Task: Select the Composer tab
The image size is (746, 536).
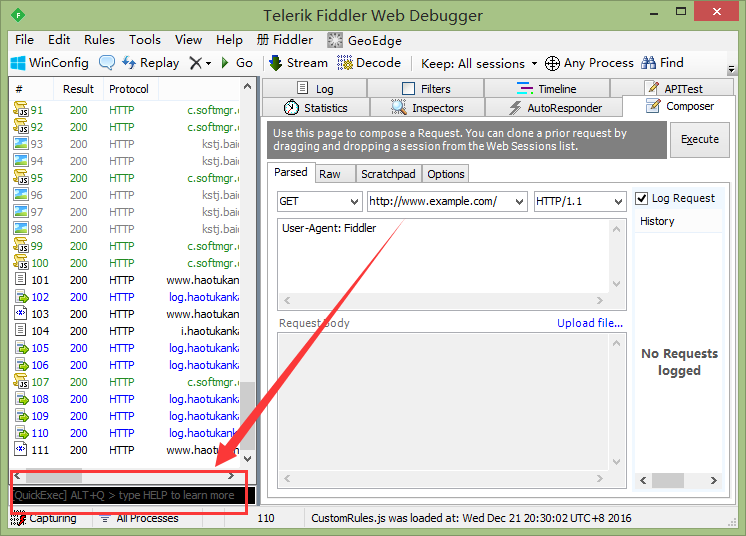Action: (679, 106)
